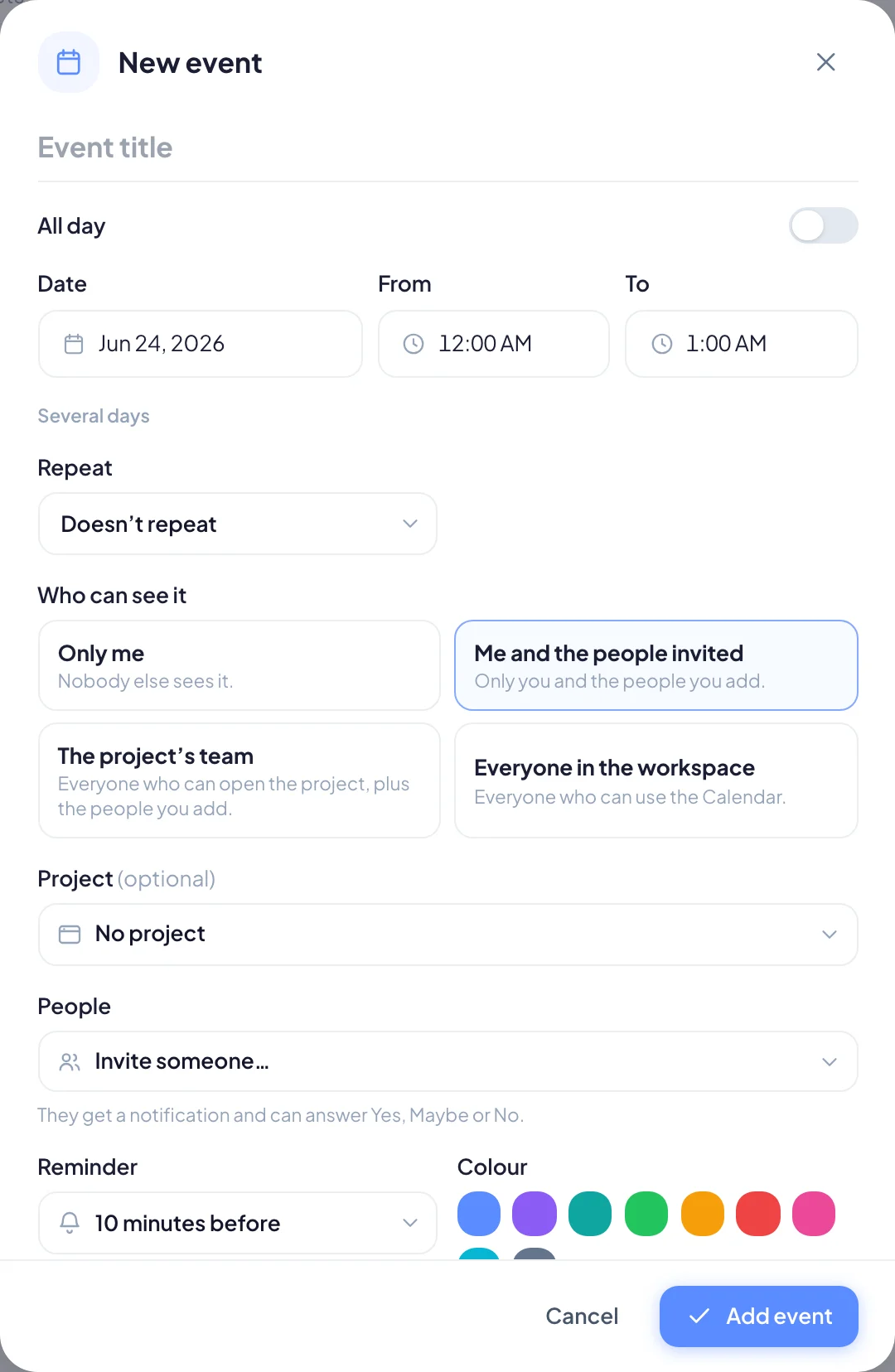Expand the No project dropdown
The image size is (895, 1372).
pos(448,935)
